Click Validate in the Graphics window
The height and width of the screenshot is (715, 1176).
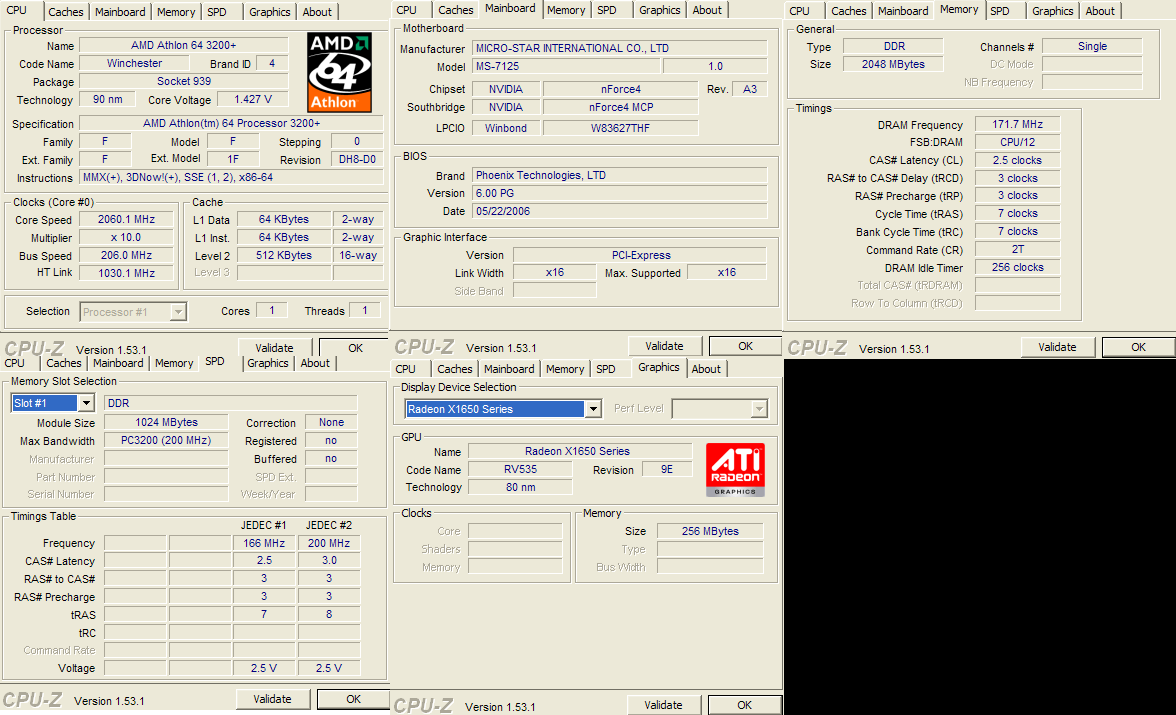(x=663, y=704)
